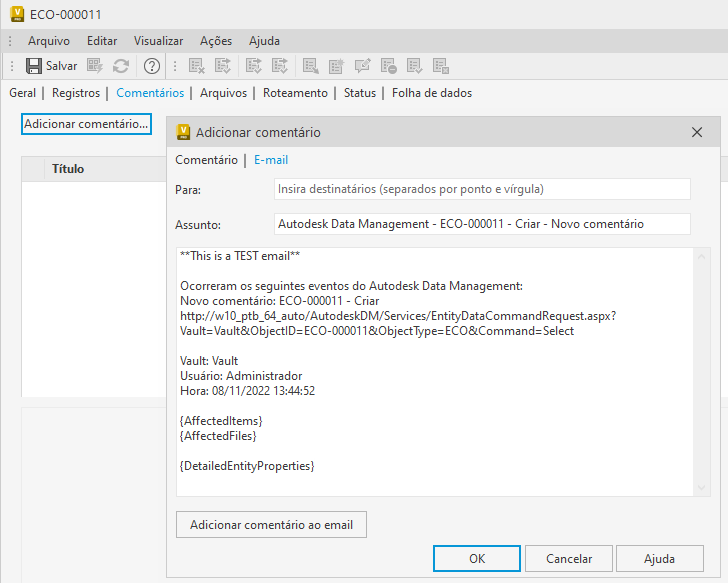Screen dimensions: 728x583
Task: Click the Título column header
Action: coord(68,168)
